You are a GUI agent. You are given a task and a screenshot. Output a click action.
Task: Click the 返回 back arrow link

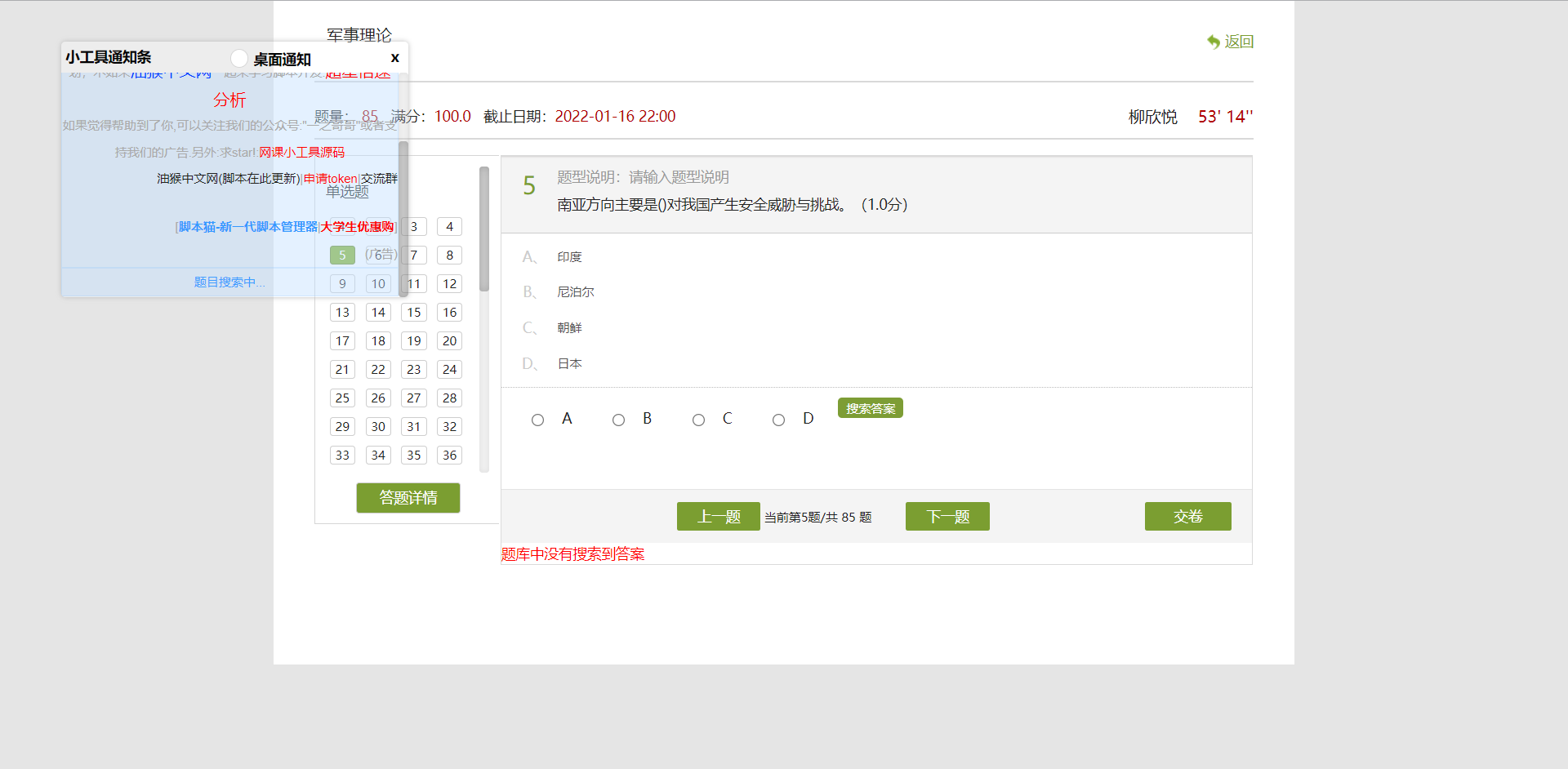1230,42
